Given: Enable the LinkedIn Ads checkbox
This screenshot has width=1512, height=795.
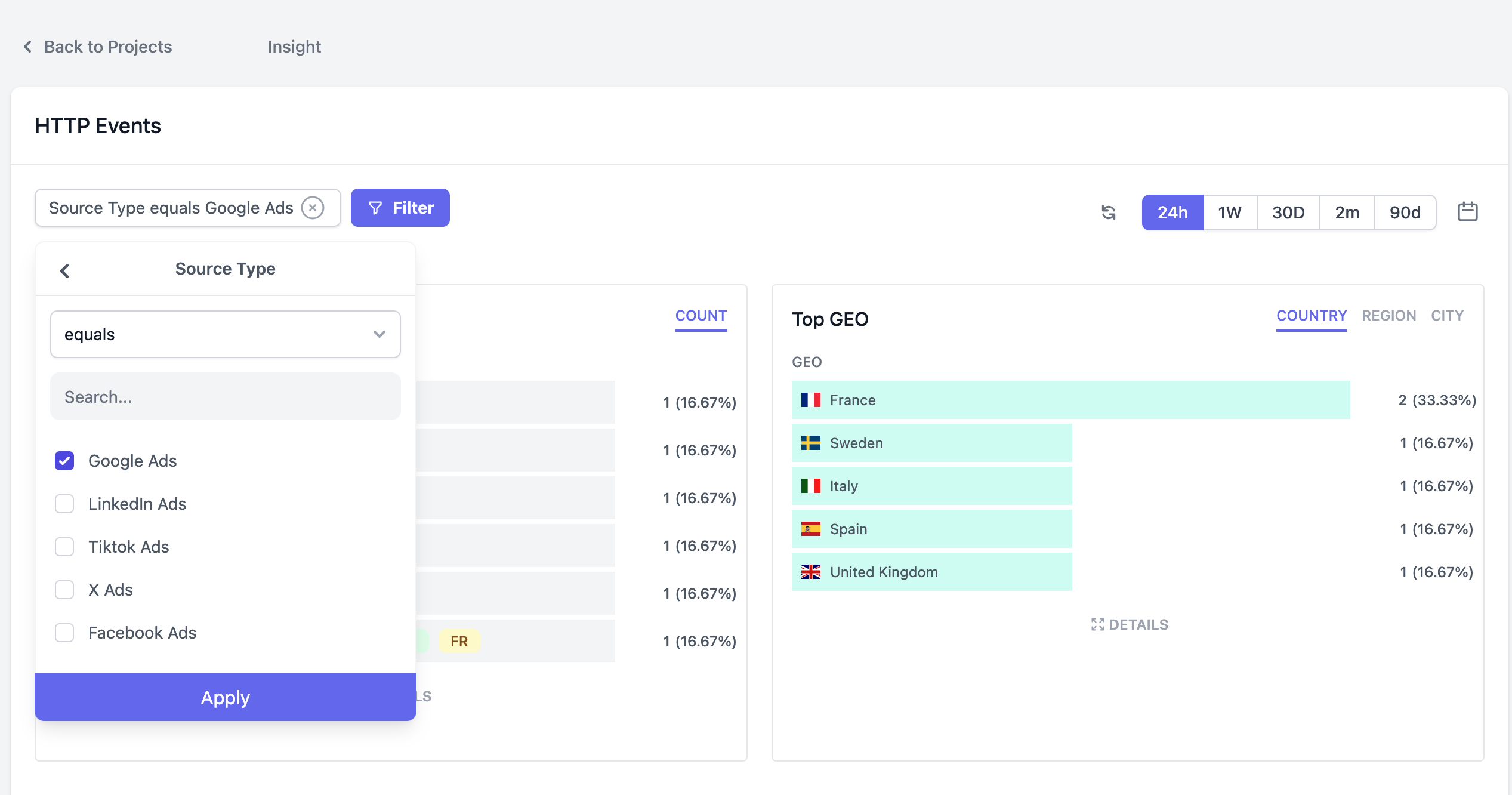Looking at the screenshot, I should [x=64, y=504].
